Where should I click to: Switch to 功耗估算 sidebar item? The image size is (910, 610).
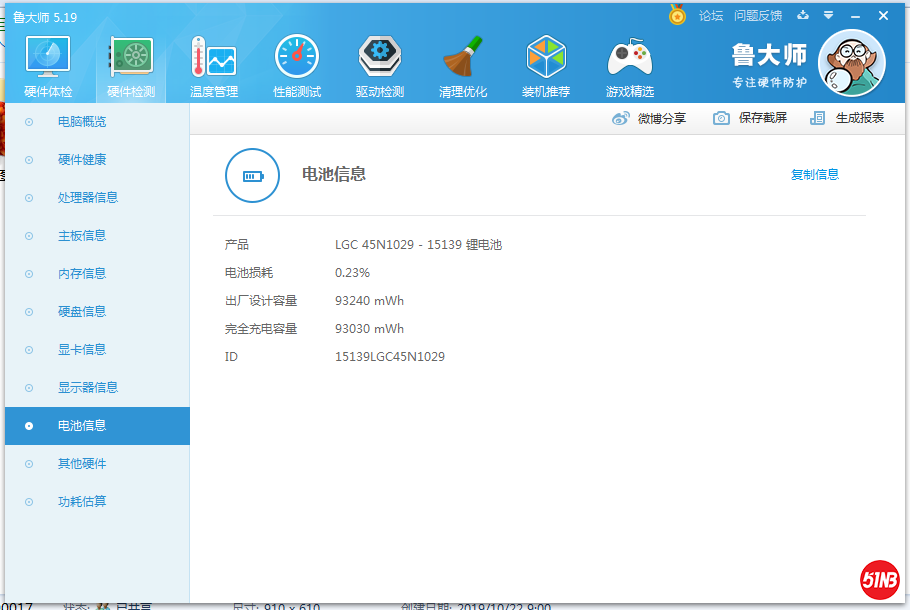coord(82,502)
